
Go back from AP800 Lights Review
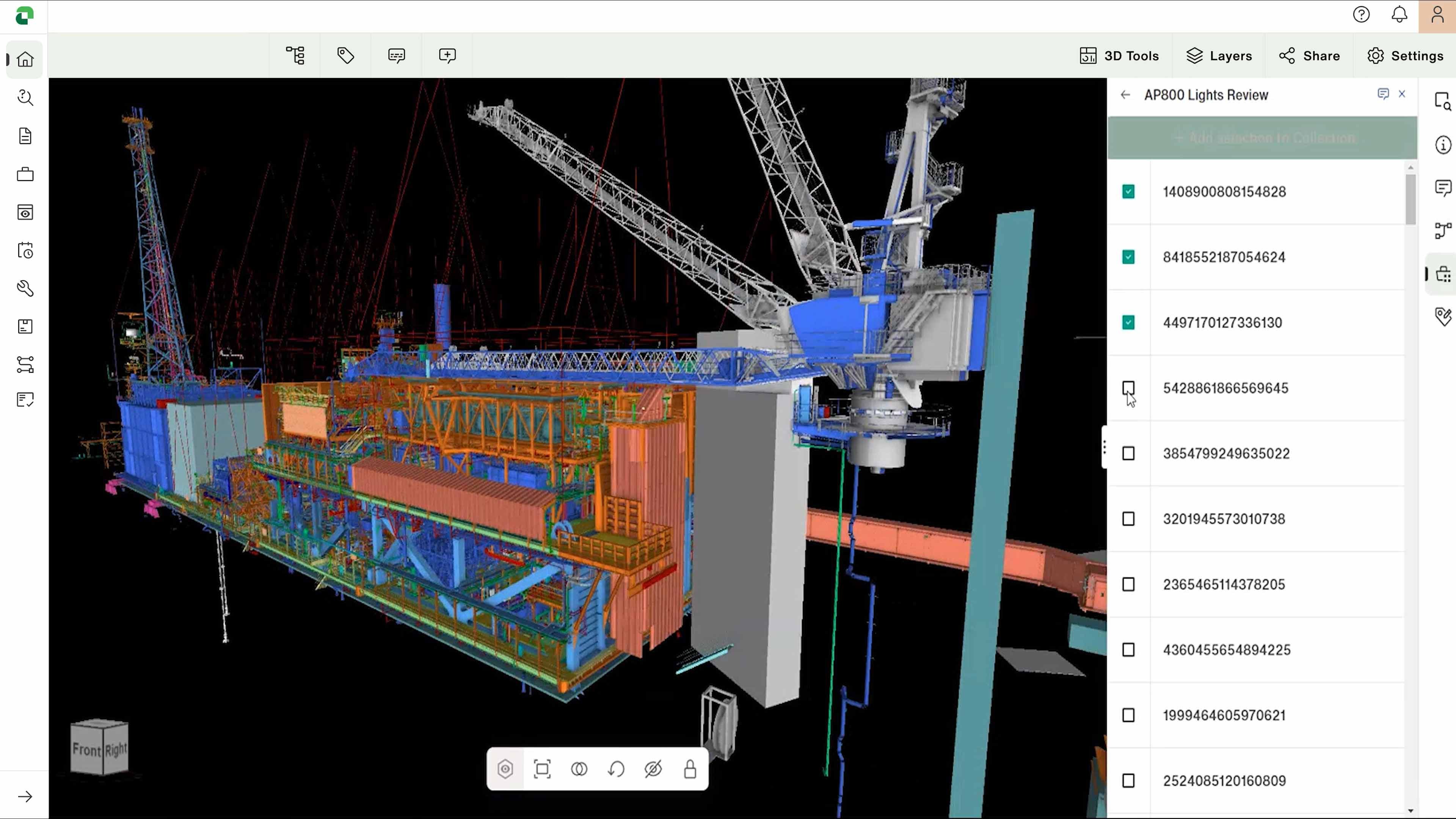click(1125, 95)
